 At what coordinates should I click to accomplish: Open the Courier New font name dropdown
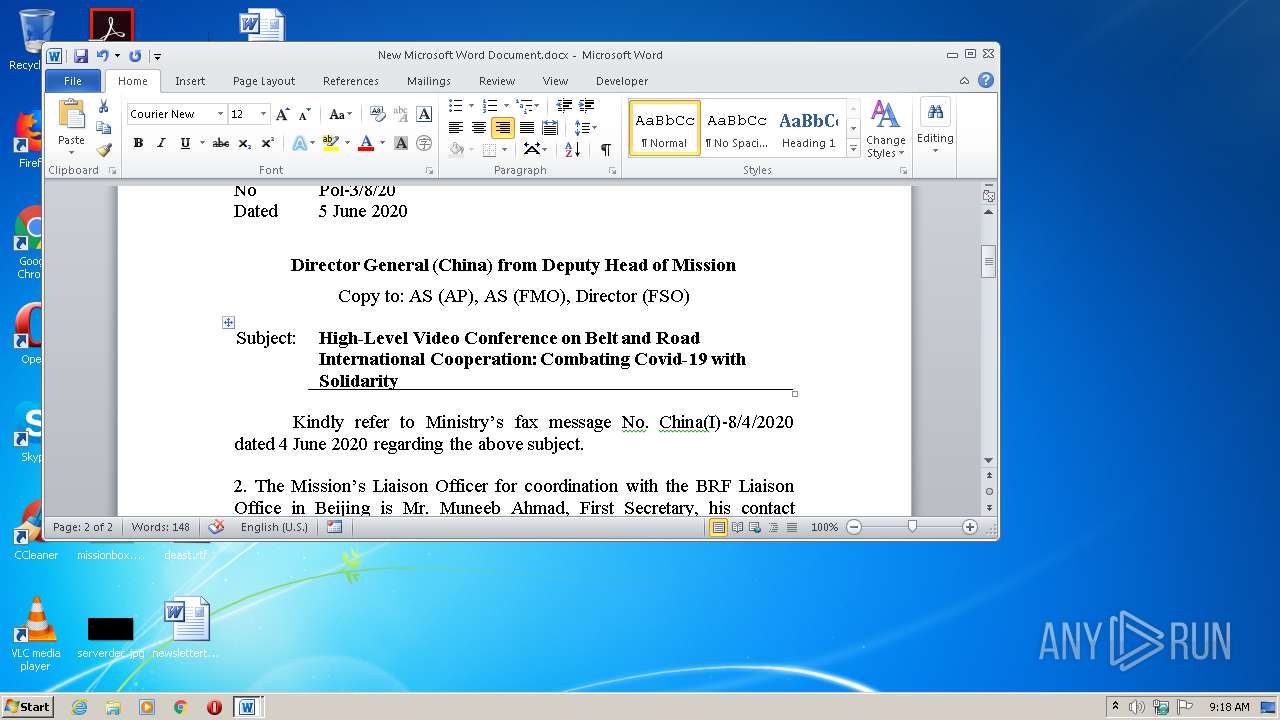pyautogui.click(x=220, y=114)
